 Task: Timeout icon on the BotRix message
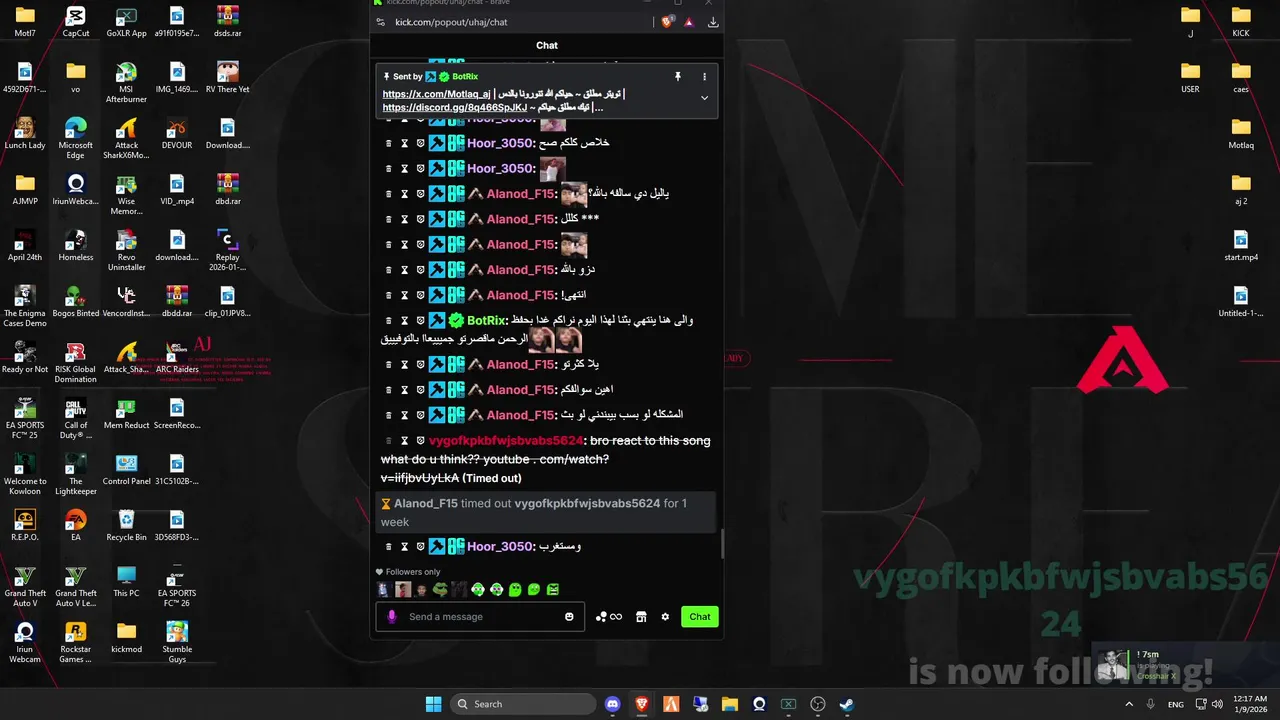click(x=405, y=321)
